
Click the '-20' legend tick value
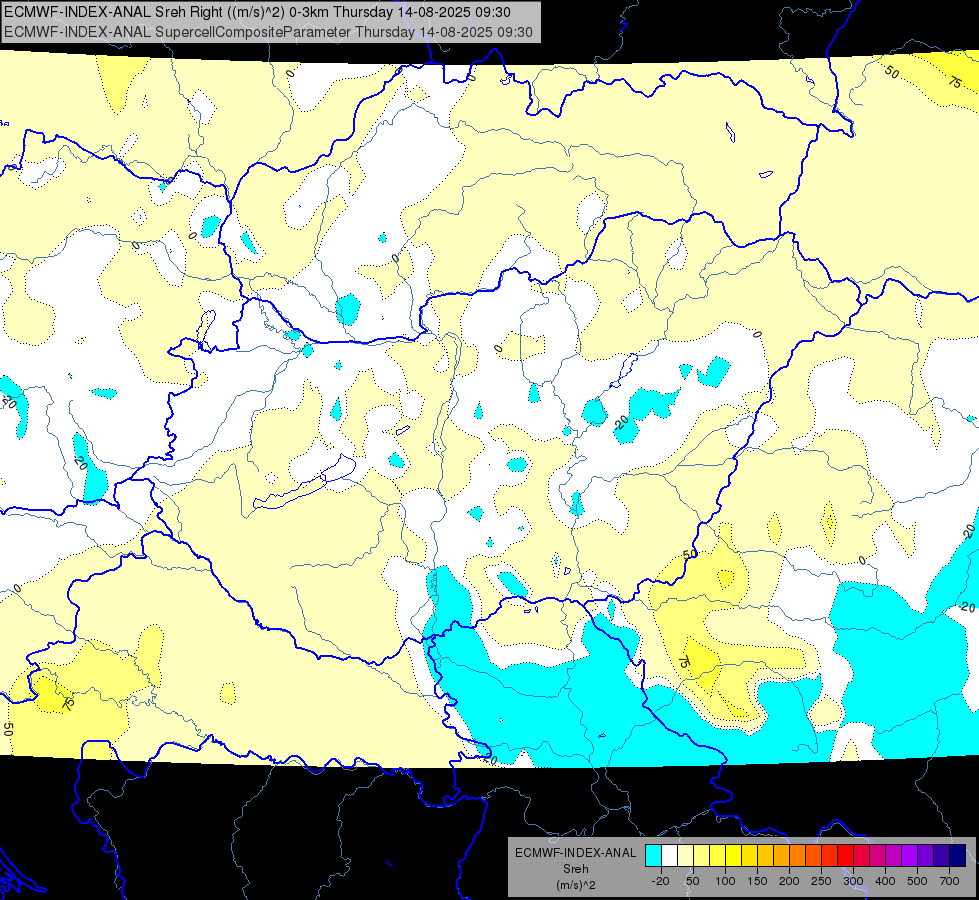click(661, 881)
